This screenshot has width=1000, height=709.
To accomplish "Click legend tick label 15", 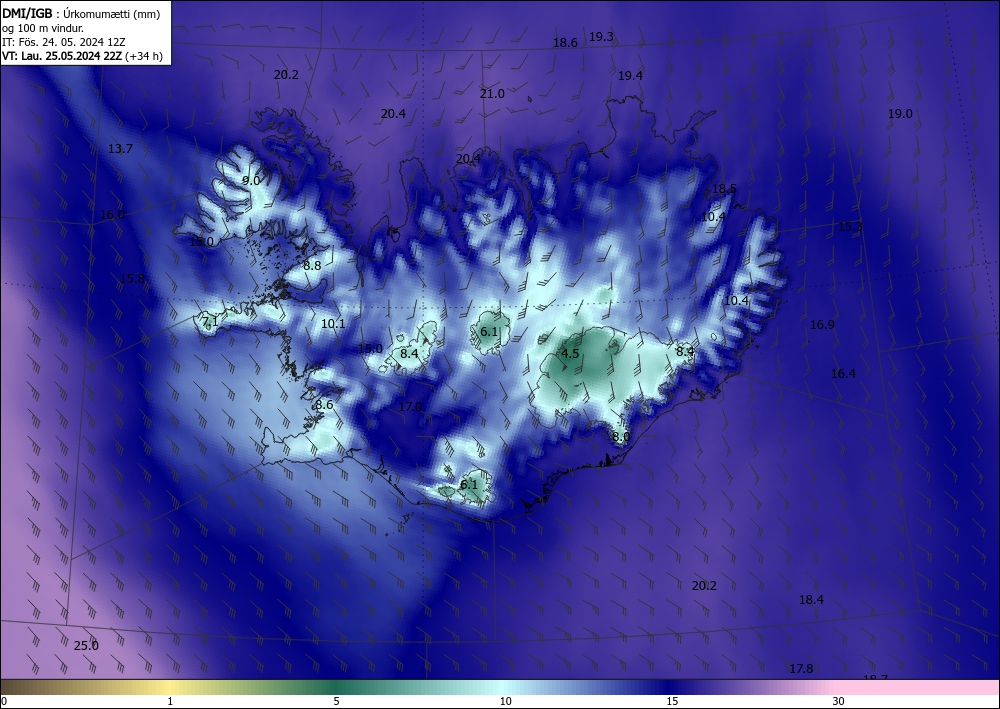I will pyautogui.click(x=672, y=701).
